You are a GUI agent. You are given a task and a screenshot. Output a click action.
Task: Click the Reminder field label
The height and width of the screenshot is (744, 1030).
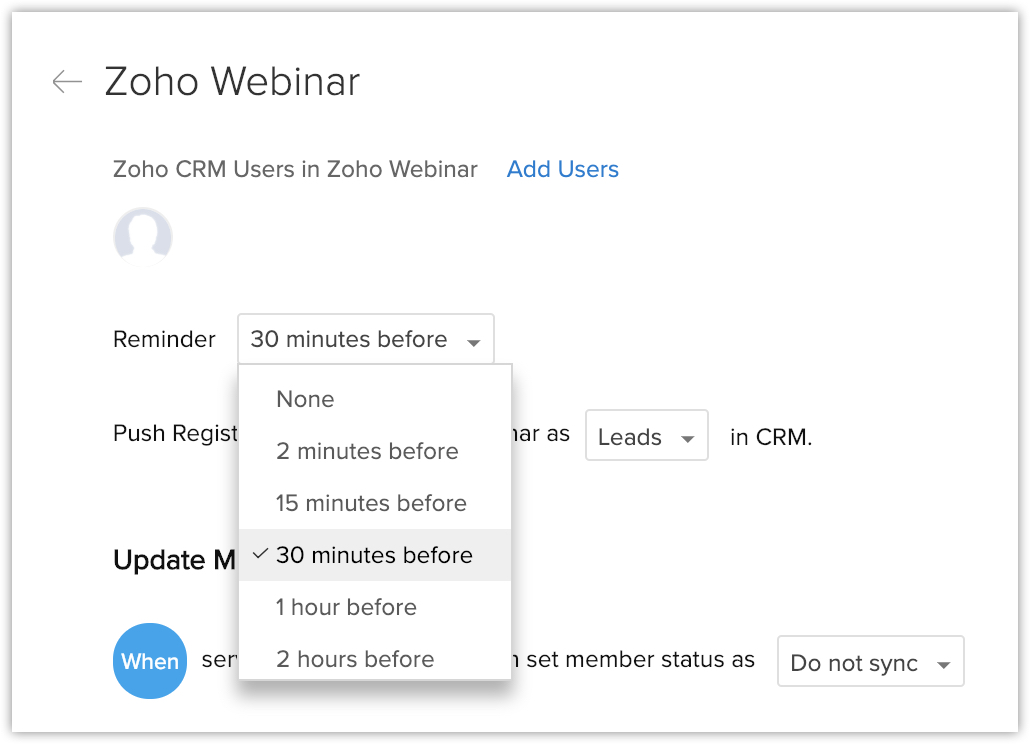[x=164, y=340]
